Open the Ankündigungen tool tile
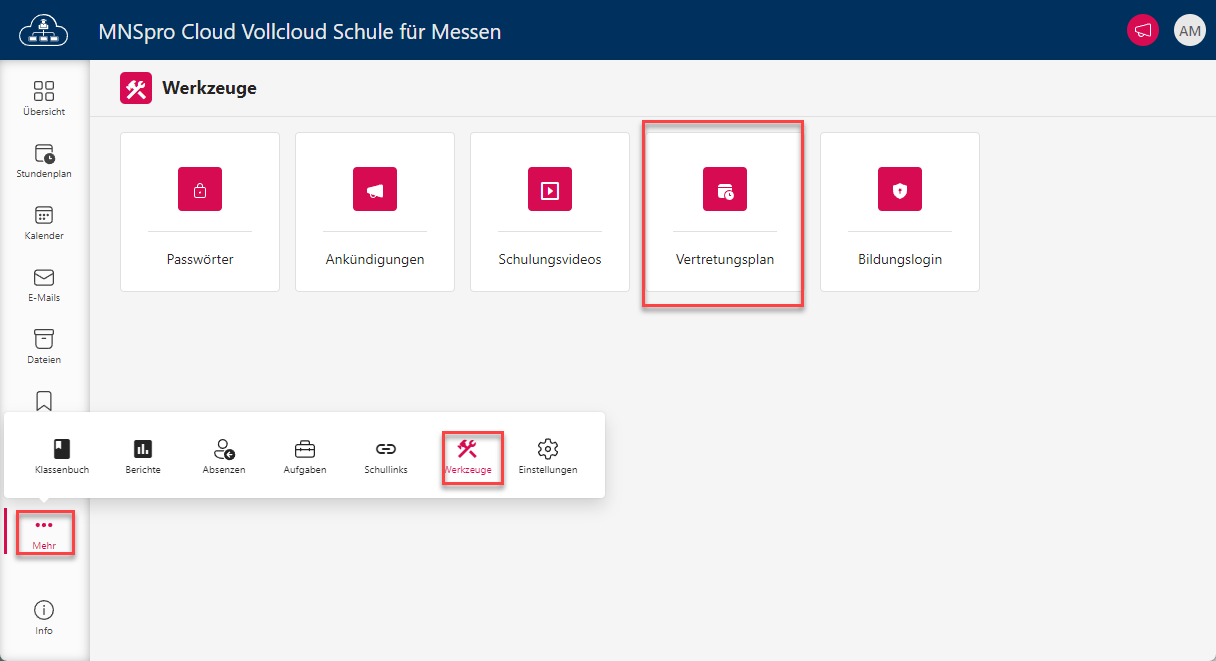This screenshot has width=1216, height=661. pyautogui.click(x=375, y=212)
